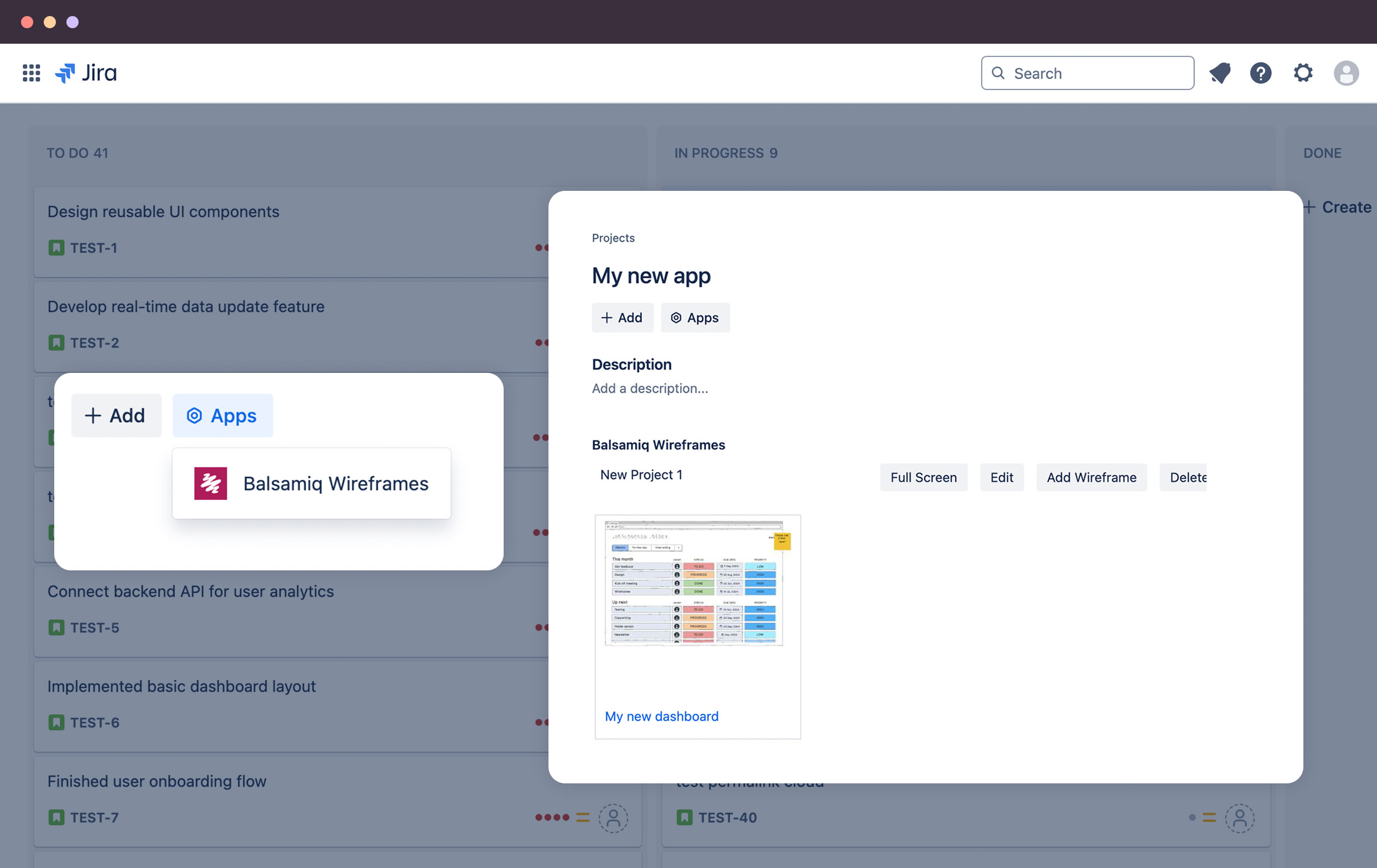Open Jira settings with the gear icon

coord(1303,72)
